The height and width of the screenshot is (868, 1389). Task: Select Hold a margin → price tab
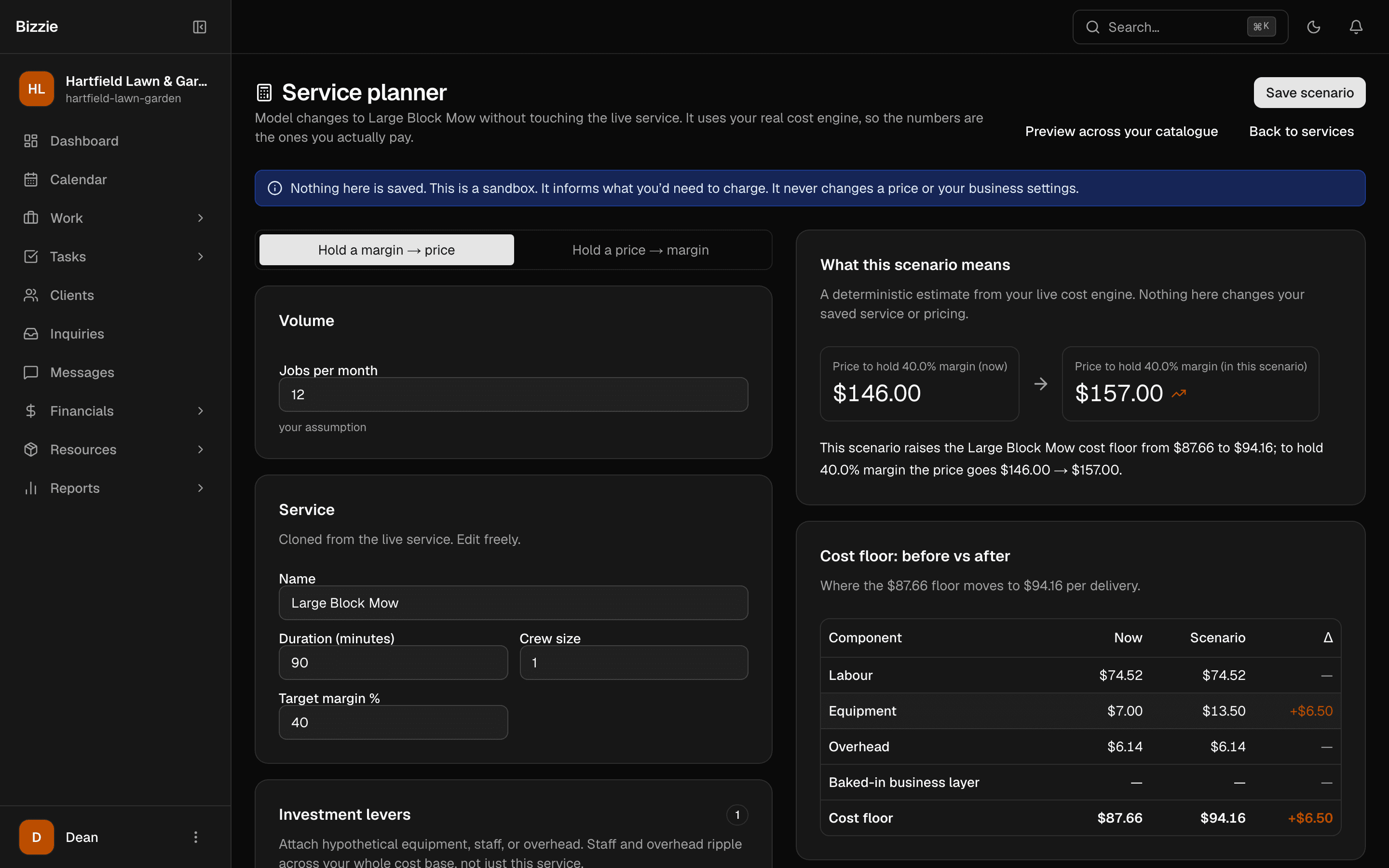pos(386,250)
